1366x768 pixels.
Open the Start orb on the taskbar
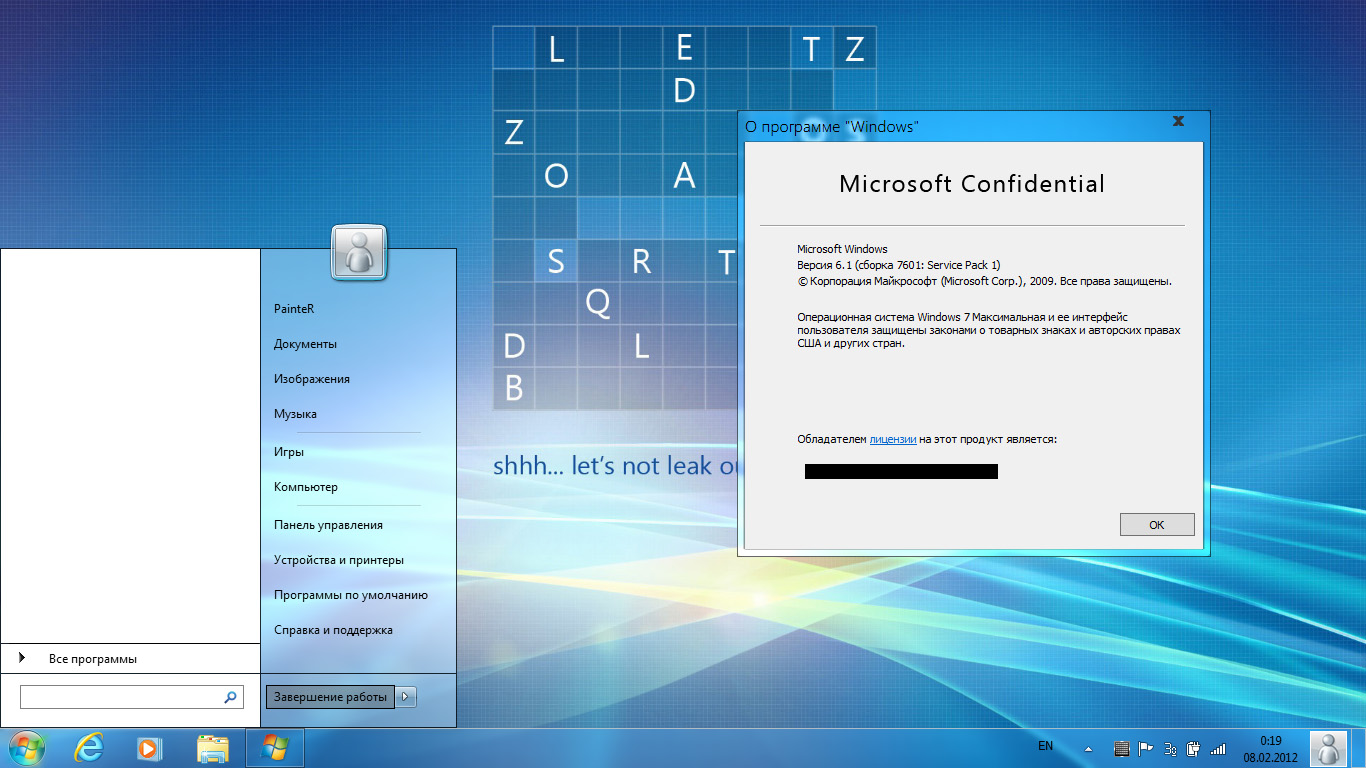[x=25, y=747]
